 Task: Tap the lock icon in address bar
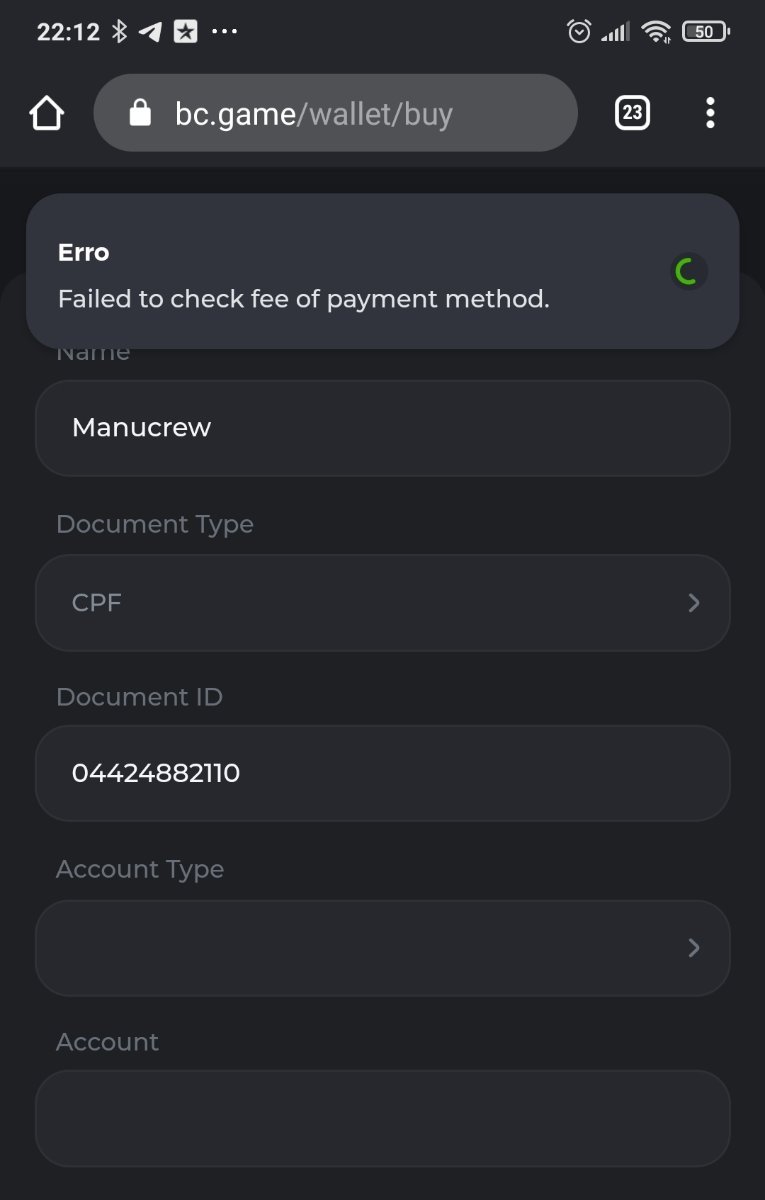point(141,113)
